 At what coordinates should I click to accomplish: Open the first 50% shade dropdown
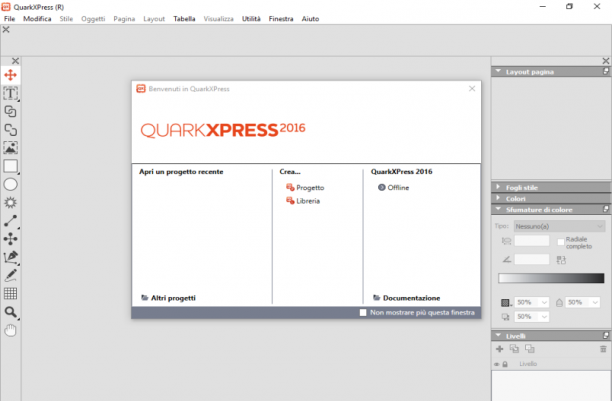point(532,302)
